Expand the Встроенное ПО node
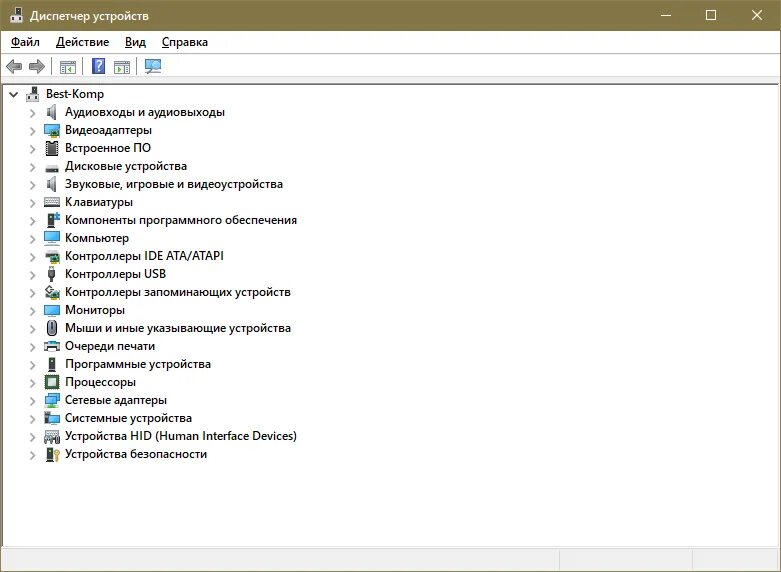781x572 pixels. pyautogui.click(x=32, y=149)
